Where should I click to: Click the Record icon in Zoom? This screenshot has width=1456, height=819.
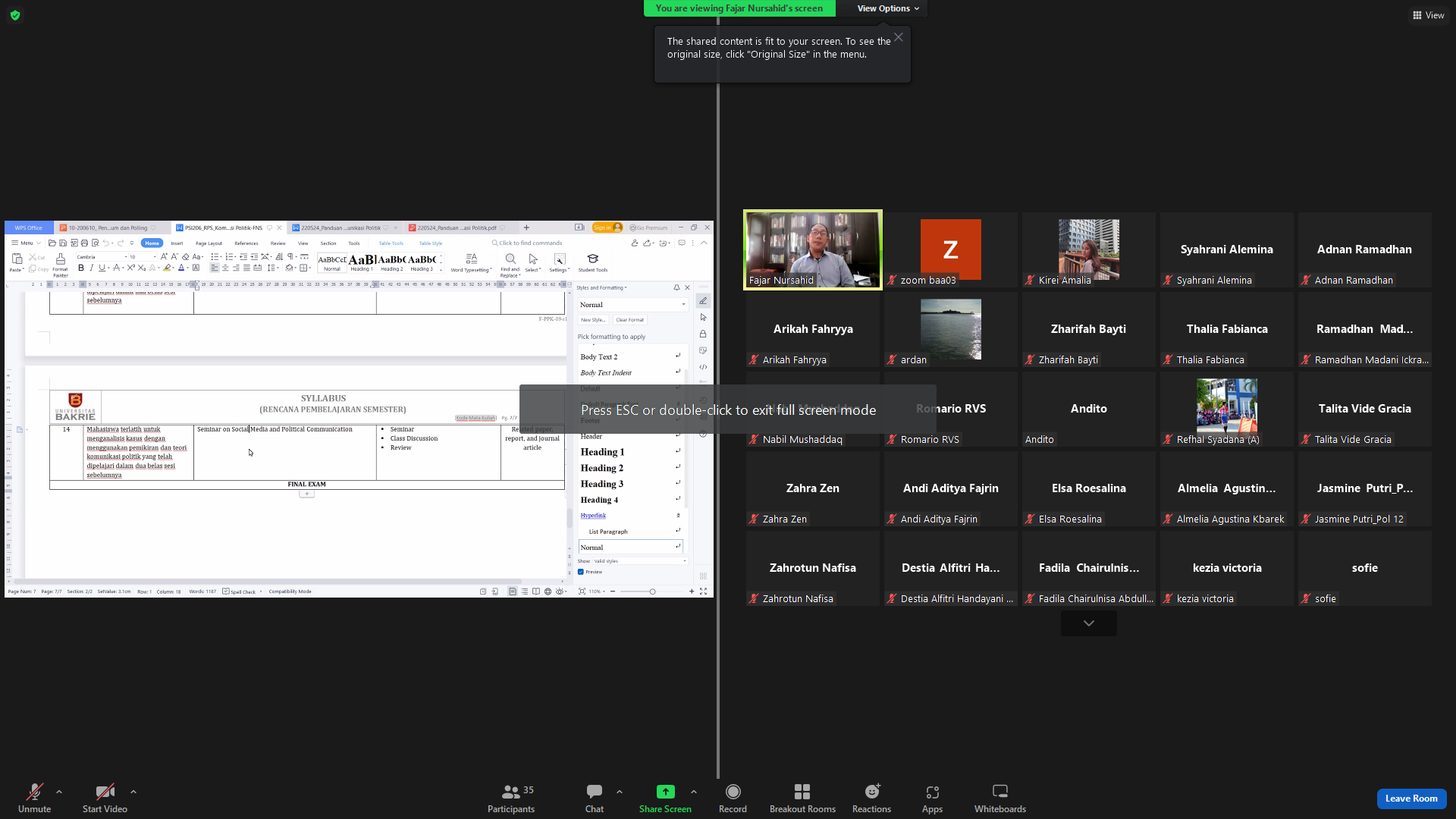point(733,792)
